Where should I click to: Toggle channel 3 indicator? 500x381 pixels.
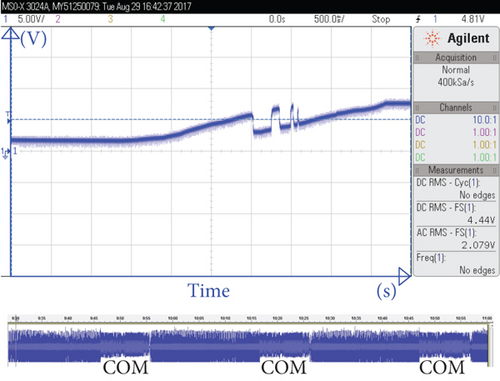click(x=110, y=19)
